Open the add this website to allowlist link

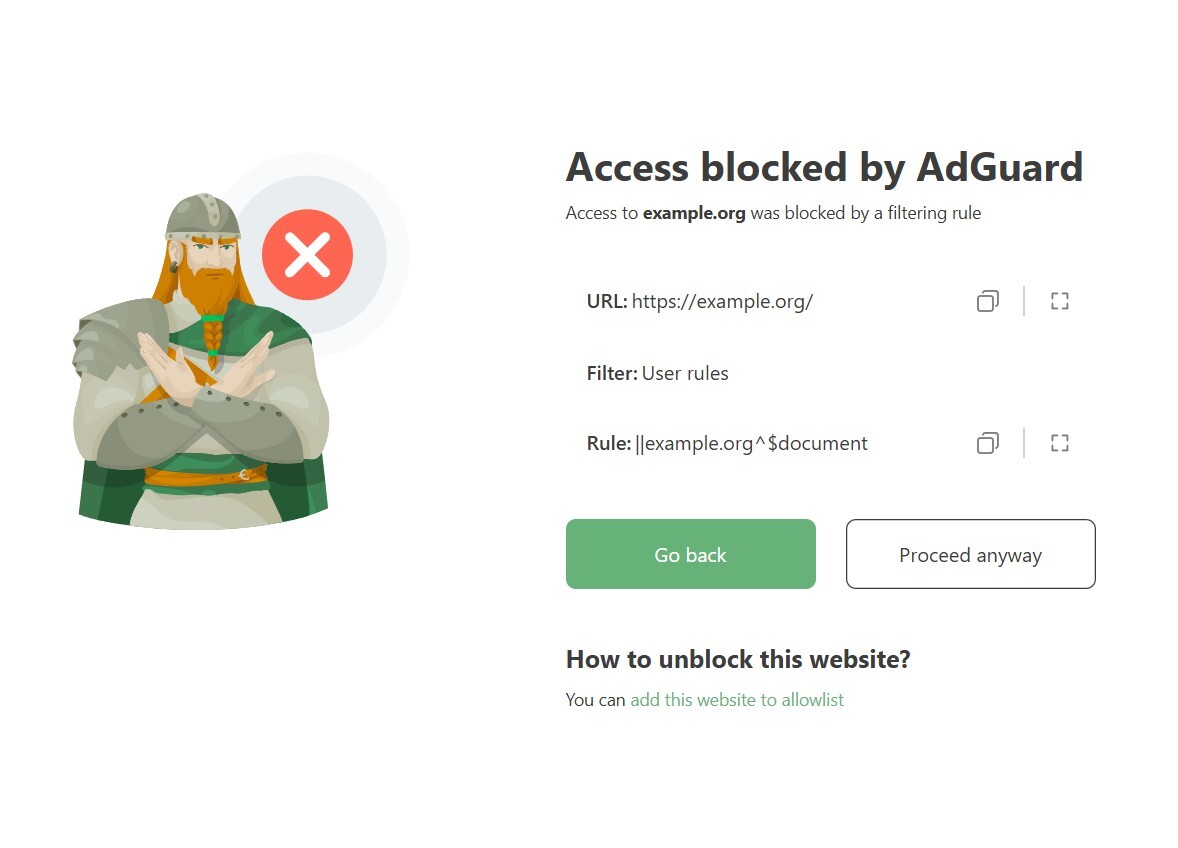[737, 700]
